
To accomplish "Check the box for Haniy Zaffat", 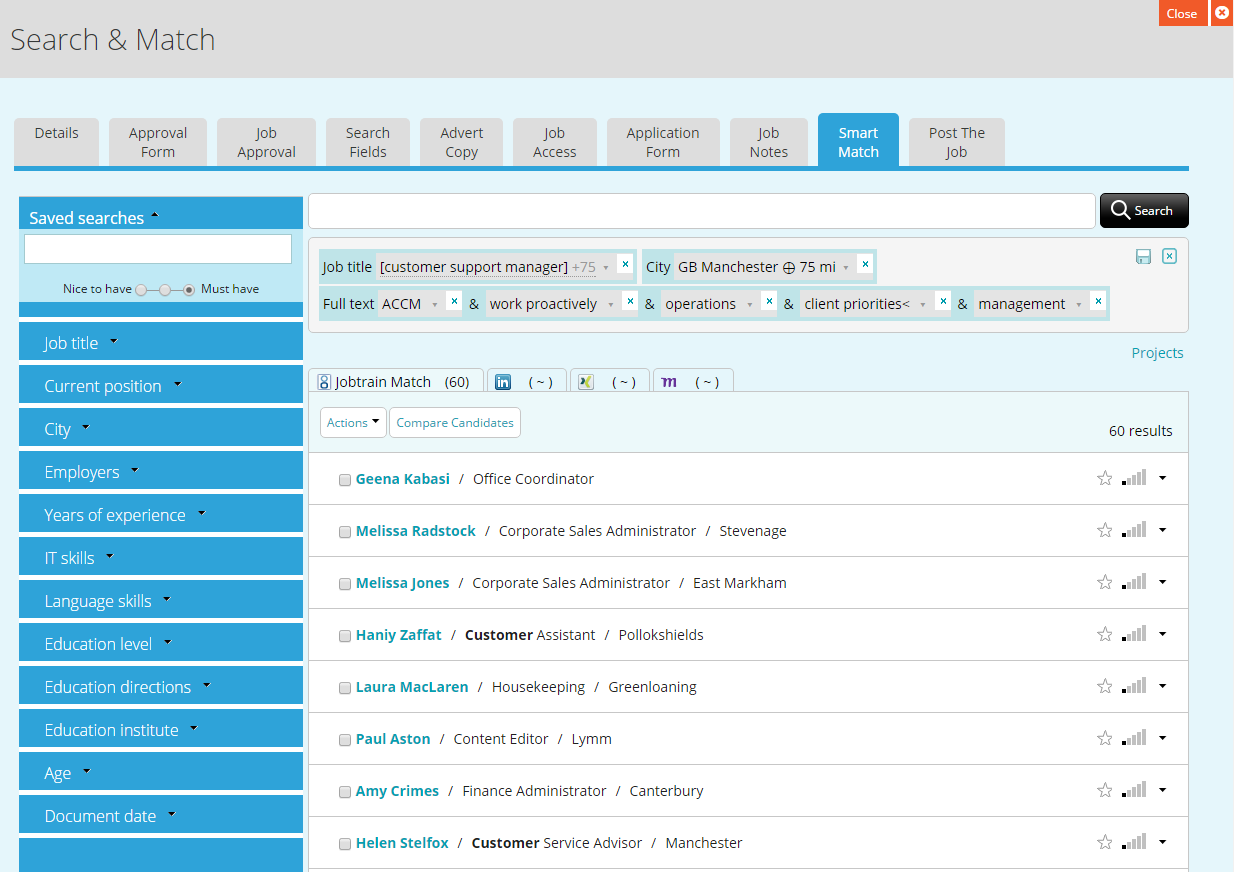I will [x=345, y=635].
